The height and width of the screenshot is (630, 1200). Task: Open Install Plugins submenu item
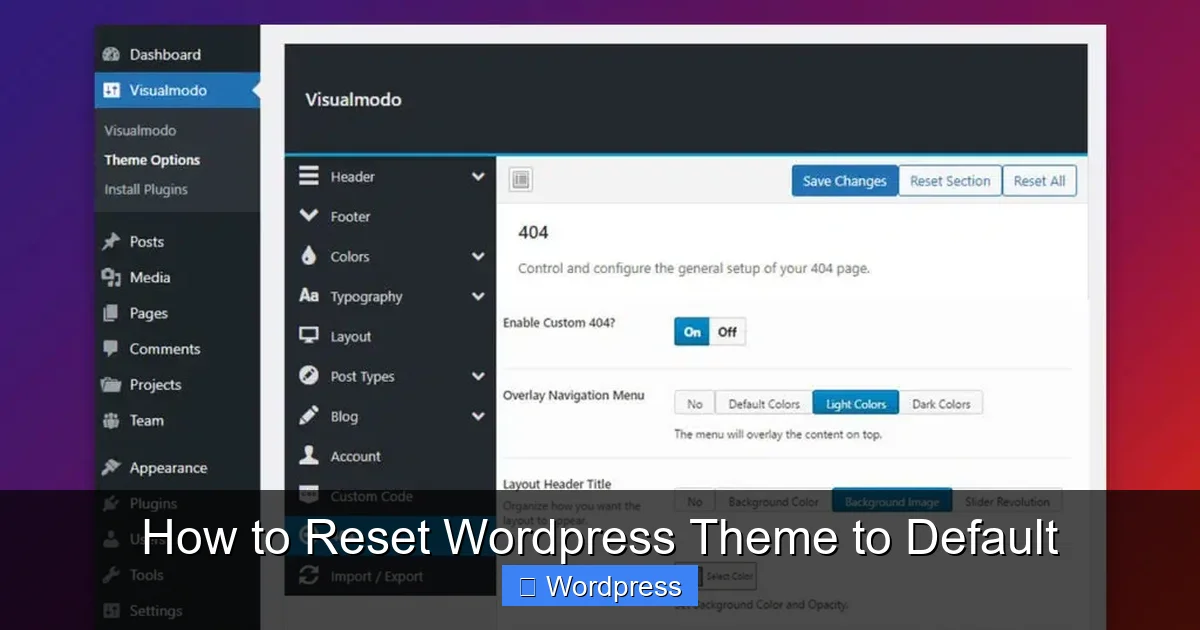pos(146,189)
